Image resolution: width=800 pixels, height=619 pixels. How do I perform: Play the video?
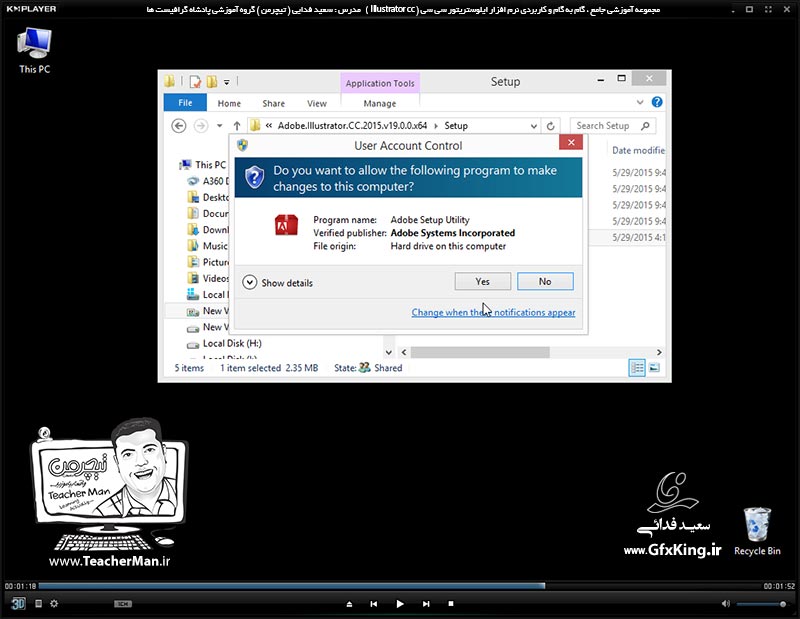(400, 604)
